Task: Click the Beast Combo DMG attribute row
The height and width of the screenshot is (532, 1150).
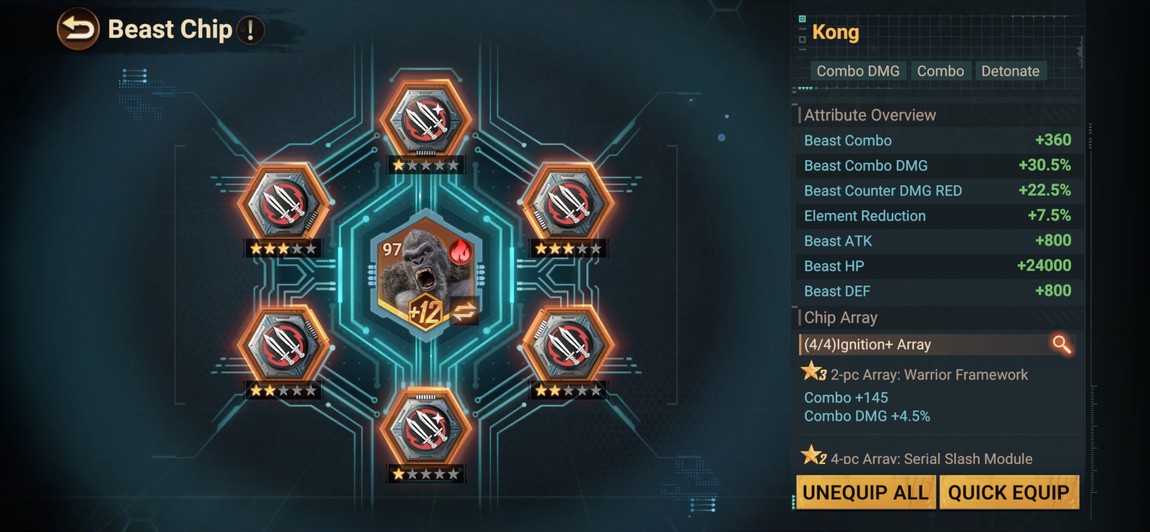Action: 938,165
